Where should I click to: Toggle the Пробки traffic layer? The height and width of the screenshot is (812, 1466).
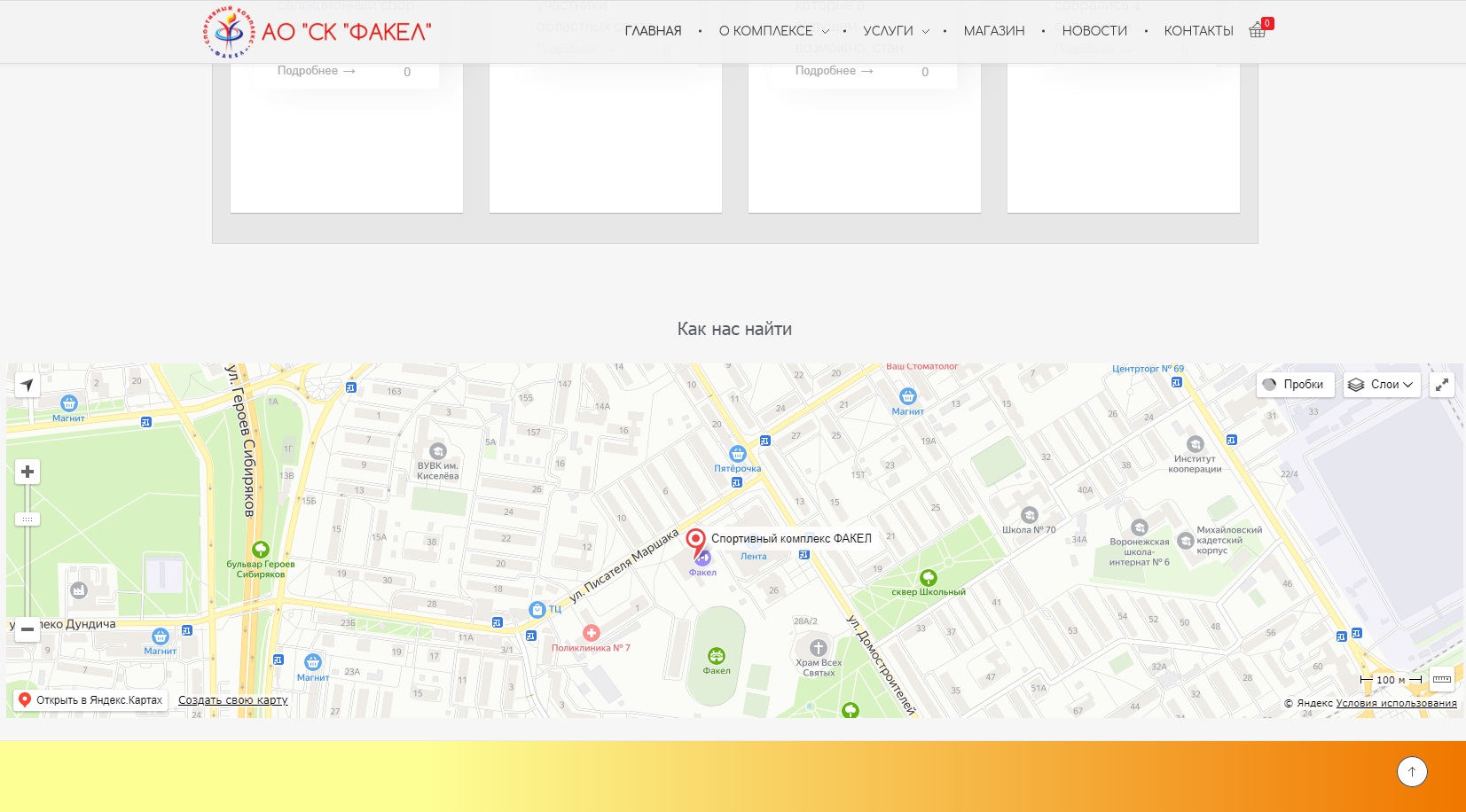[1295, 385]
